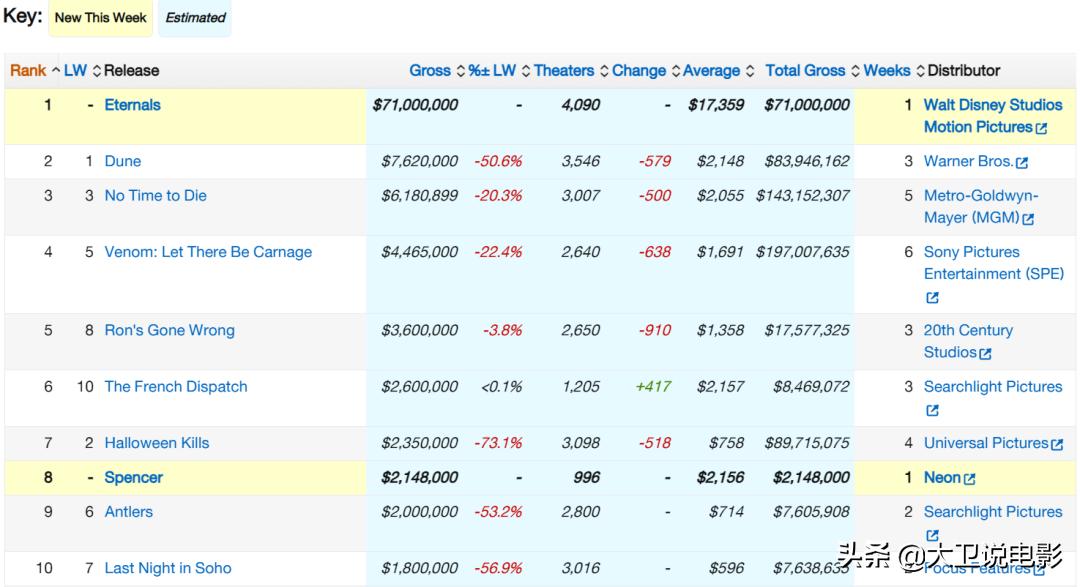1080x587 pixels.
Task: Open the Dune movie link
Action: (x=123, y=161)
